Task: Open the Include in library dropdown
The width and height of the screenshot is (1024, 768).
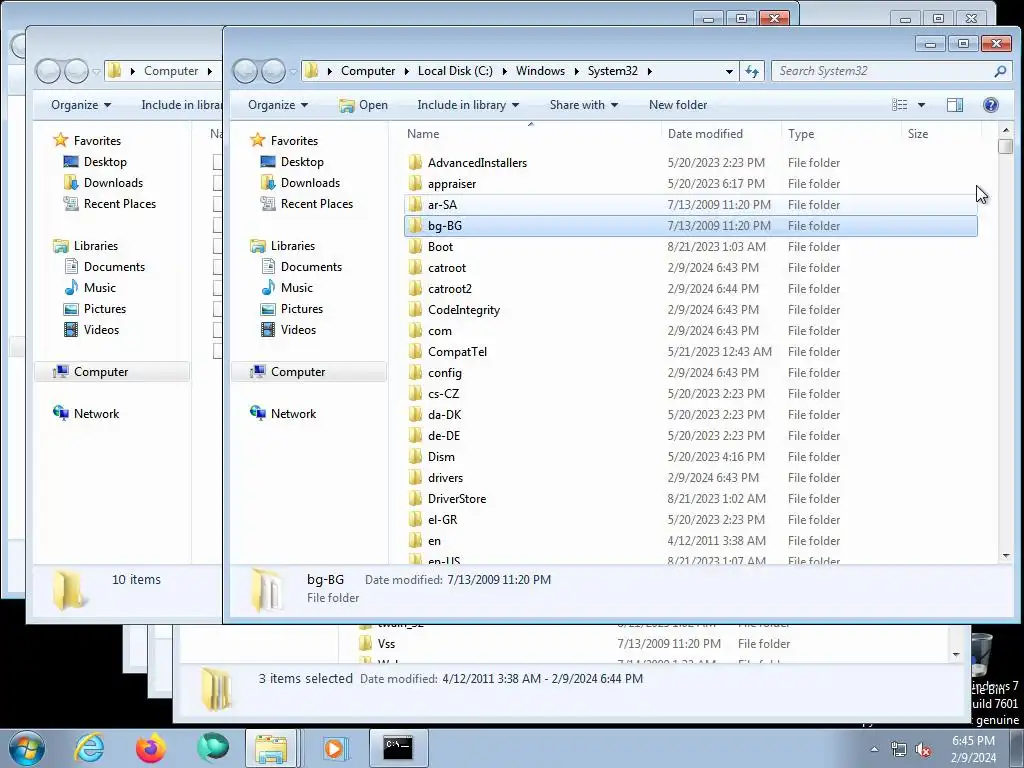Action: pos(468,104)
